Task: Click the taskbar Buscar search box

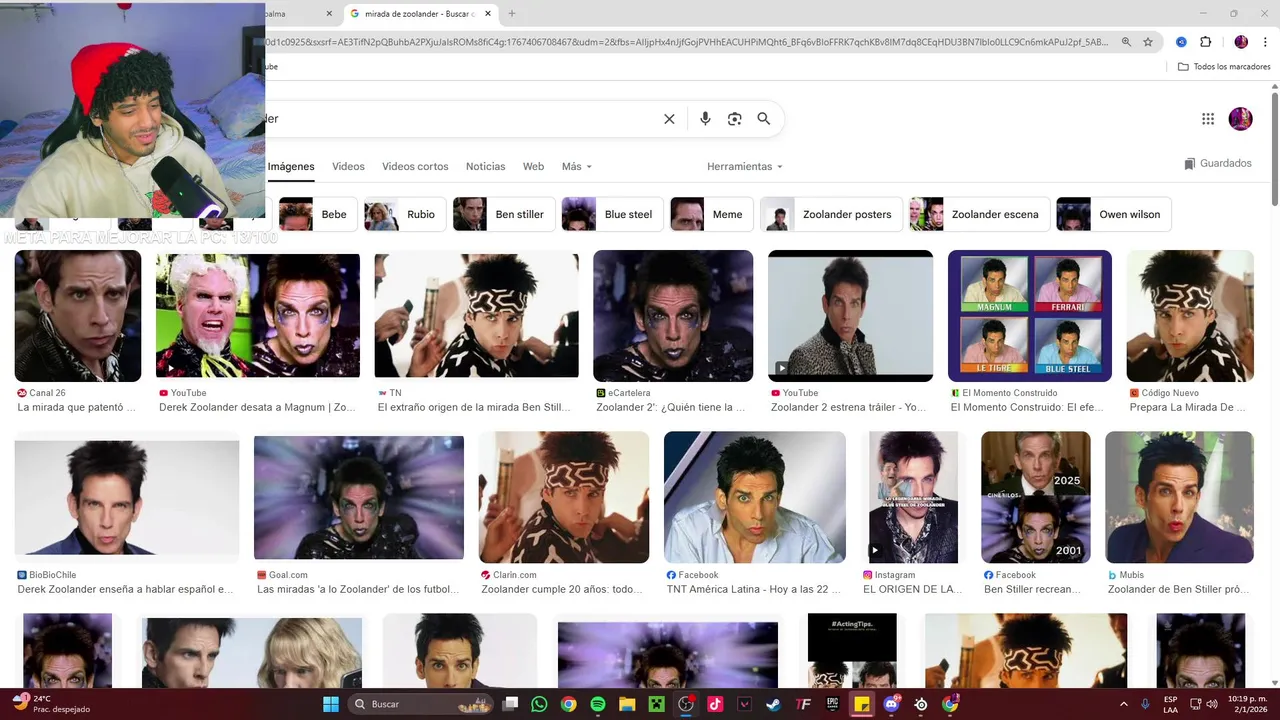Action: (418, 704)
